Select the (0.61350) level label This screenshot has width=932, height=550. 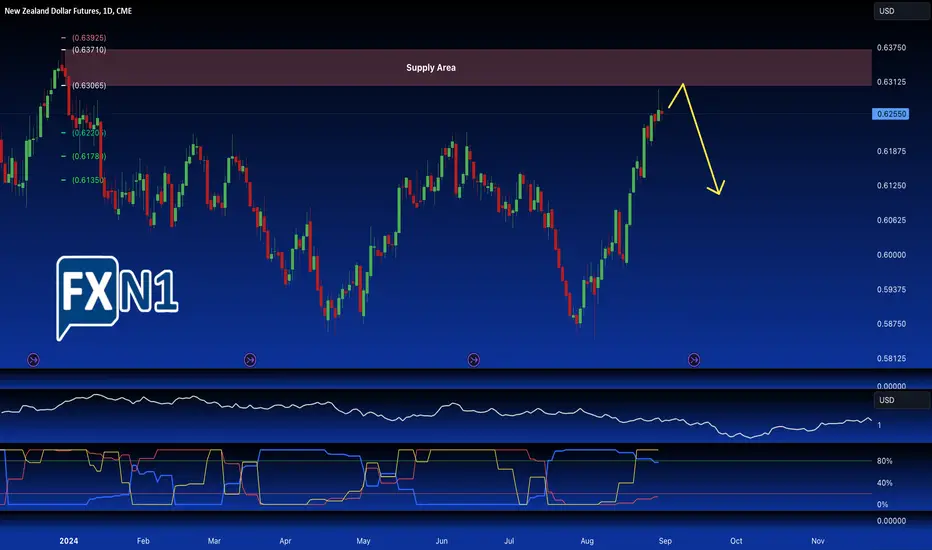pyautogui.click(x=89, y=180)
